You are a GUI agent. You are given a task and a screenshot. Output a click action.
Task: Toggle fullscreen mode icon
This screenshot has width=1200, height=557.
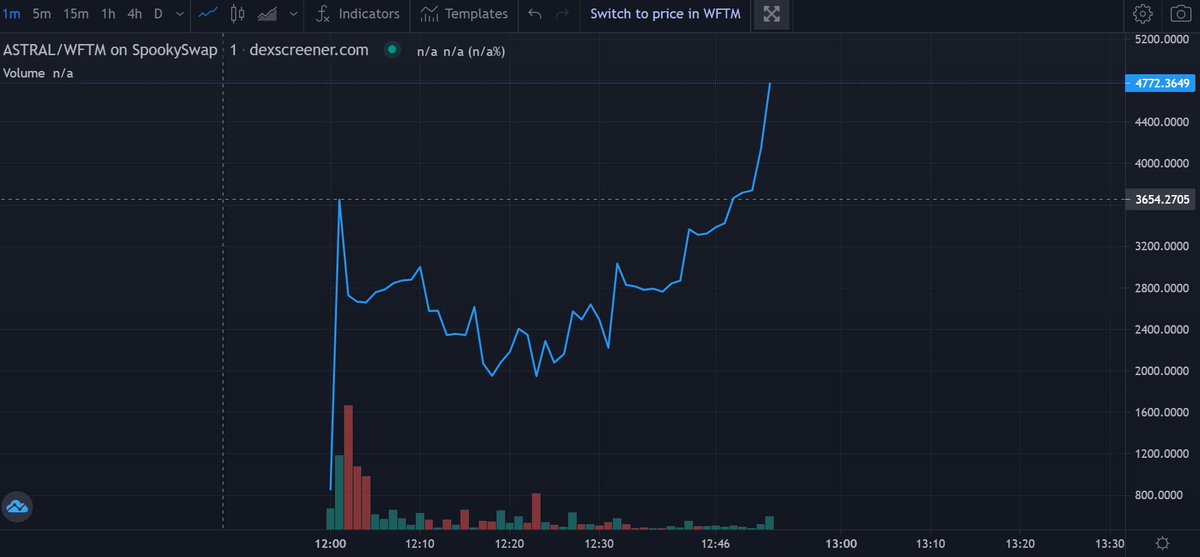coord(770,14)
